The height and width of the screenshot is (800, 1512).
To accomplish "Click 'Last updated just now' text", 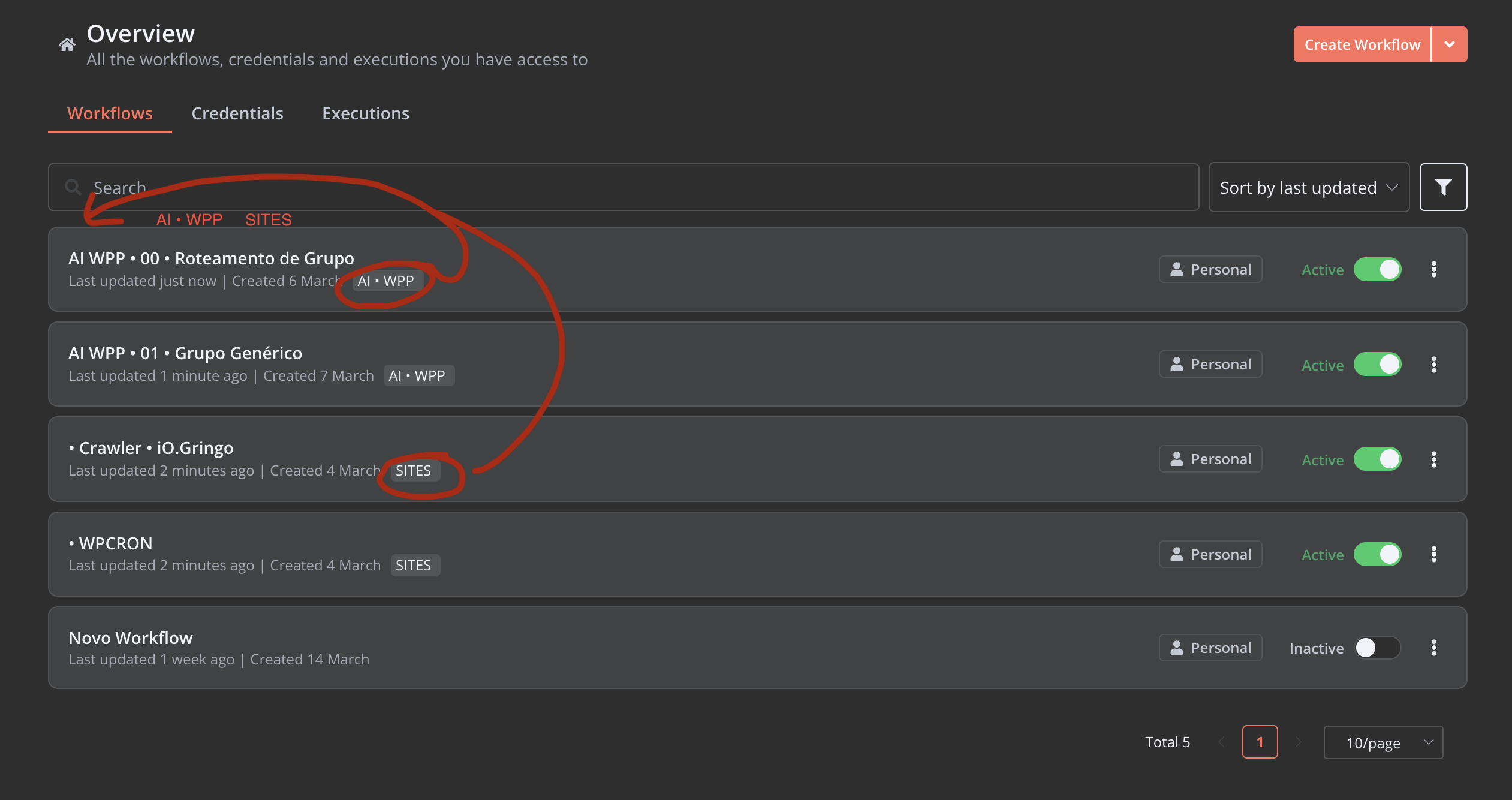I will (143, 281).
